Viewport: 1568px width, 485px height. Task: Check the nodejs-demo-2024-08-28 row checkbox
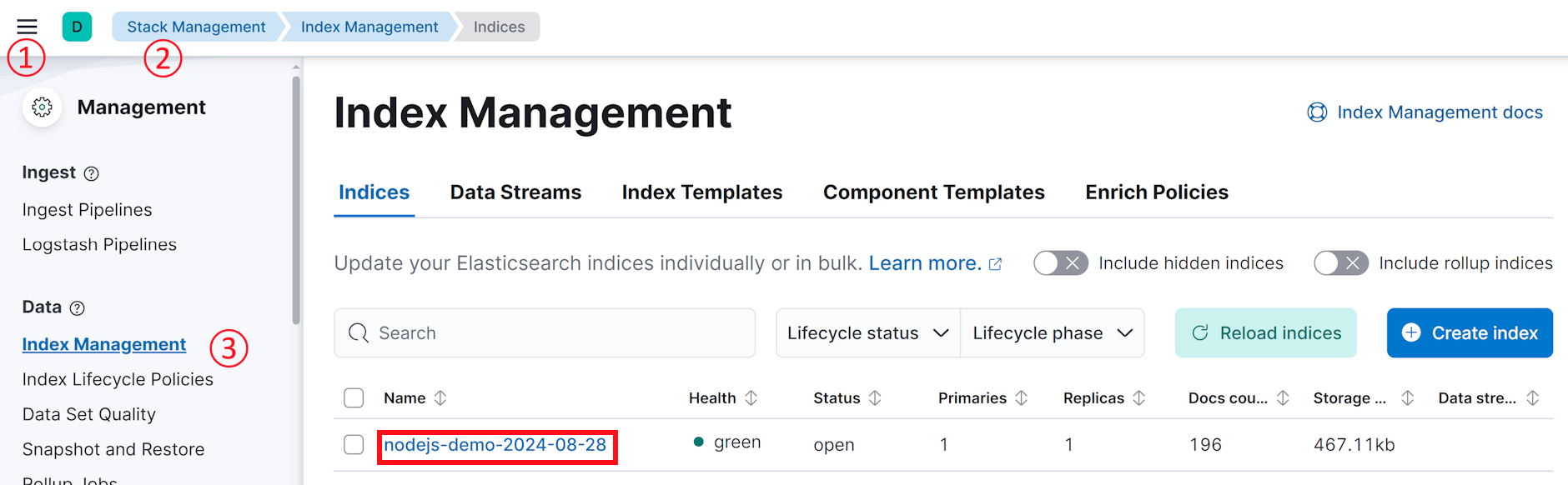(354, 445)
